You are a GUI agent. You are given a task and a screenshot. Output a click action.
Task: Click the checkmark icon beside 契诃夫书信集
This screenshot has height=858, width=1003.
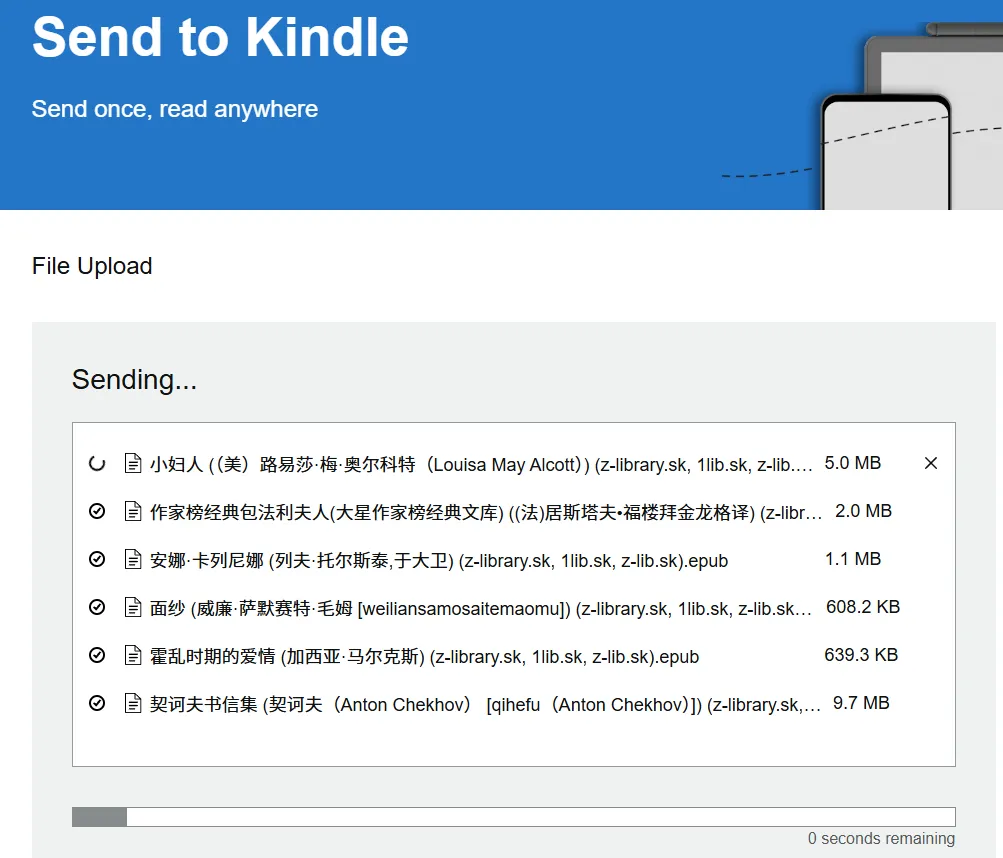tap(97, 703)
